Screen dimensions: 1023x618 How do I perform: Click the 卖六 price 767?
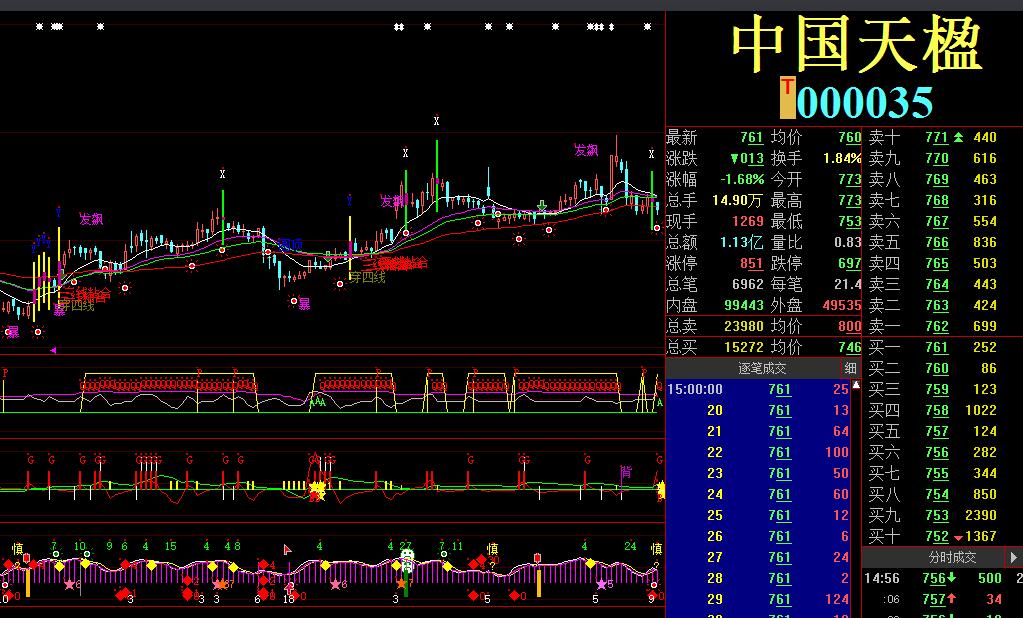pos(937,221)
